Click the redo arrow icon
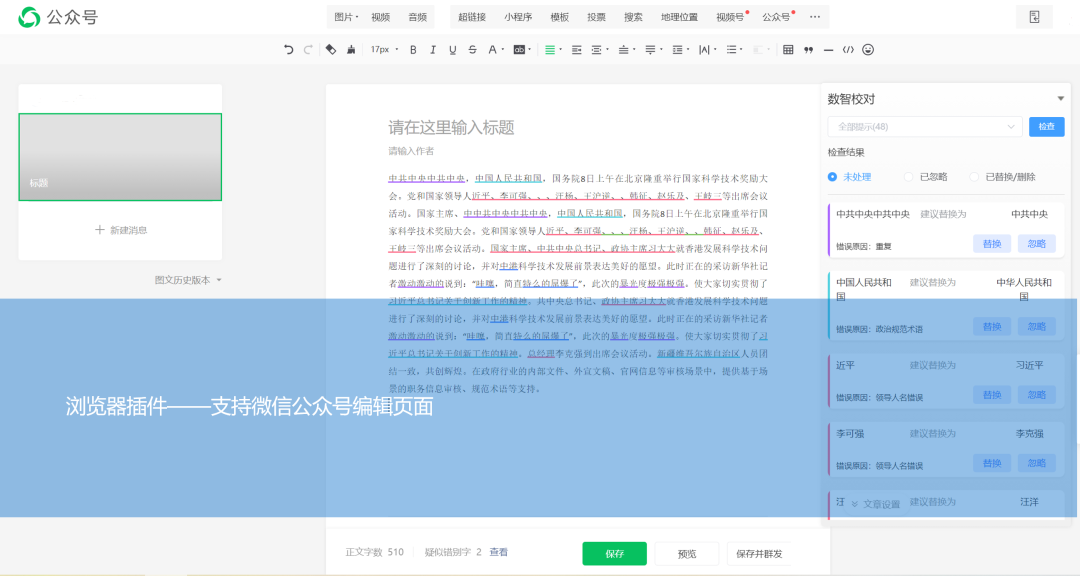This screenshot has width=1080, height=576. tap(308, 50)
